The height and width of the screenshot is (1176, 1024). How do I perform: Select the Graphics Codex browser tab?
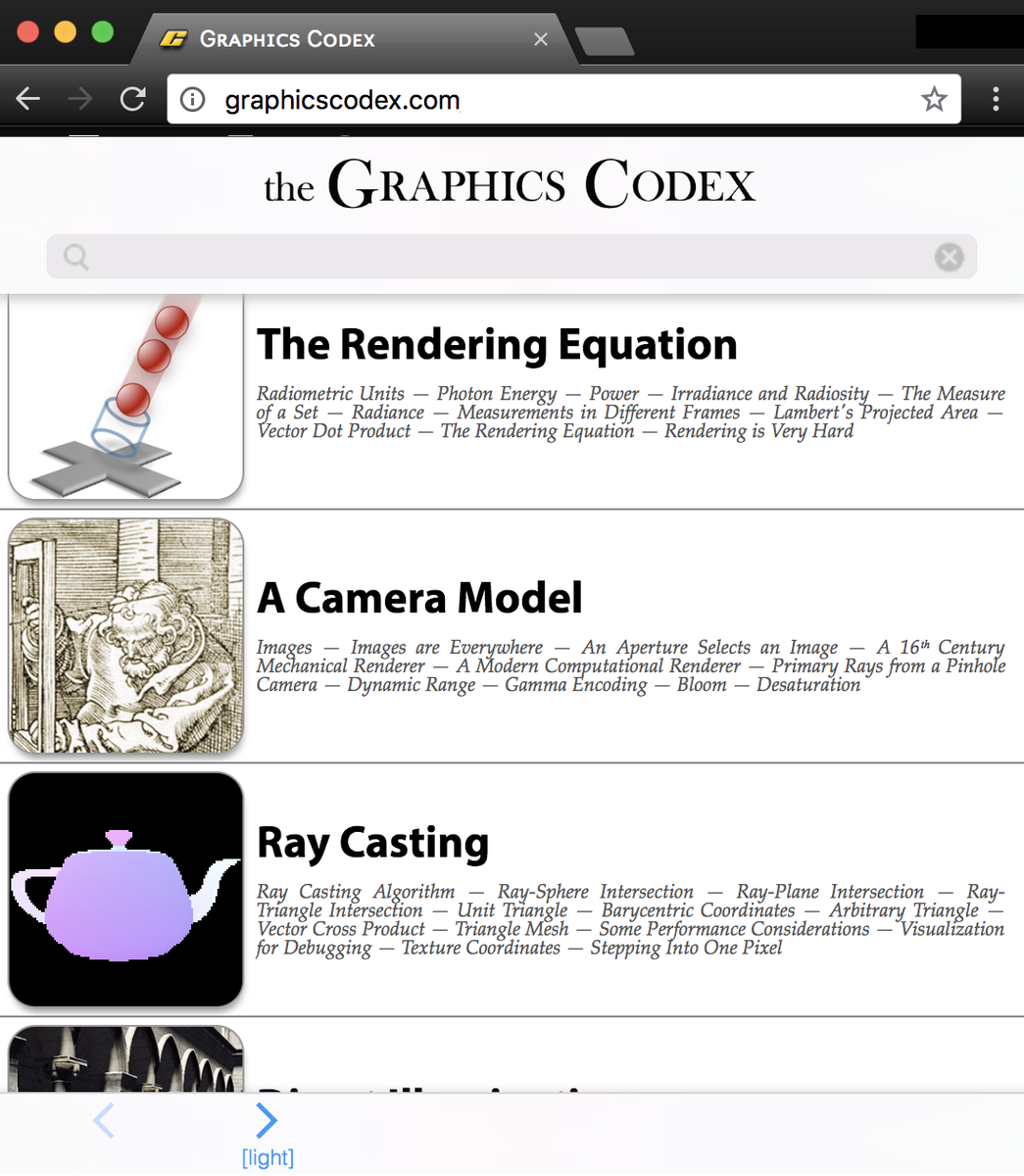[x=355, y=39]
